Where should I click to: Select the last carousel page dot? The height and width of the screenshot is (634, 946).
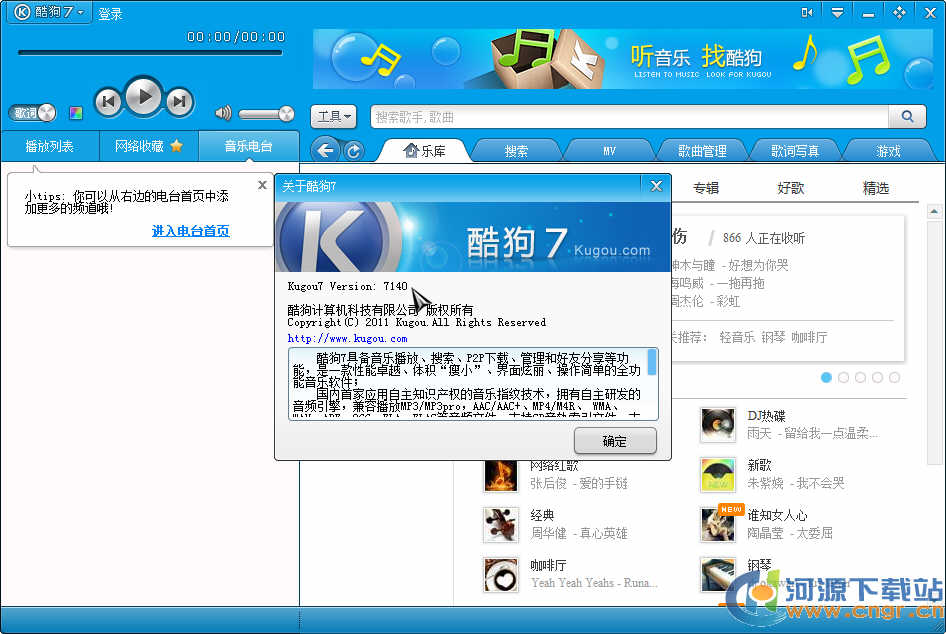pos(894,378)
